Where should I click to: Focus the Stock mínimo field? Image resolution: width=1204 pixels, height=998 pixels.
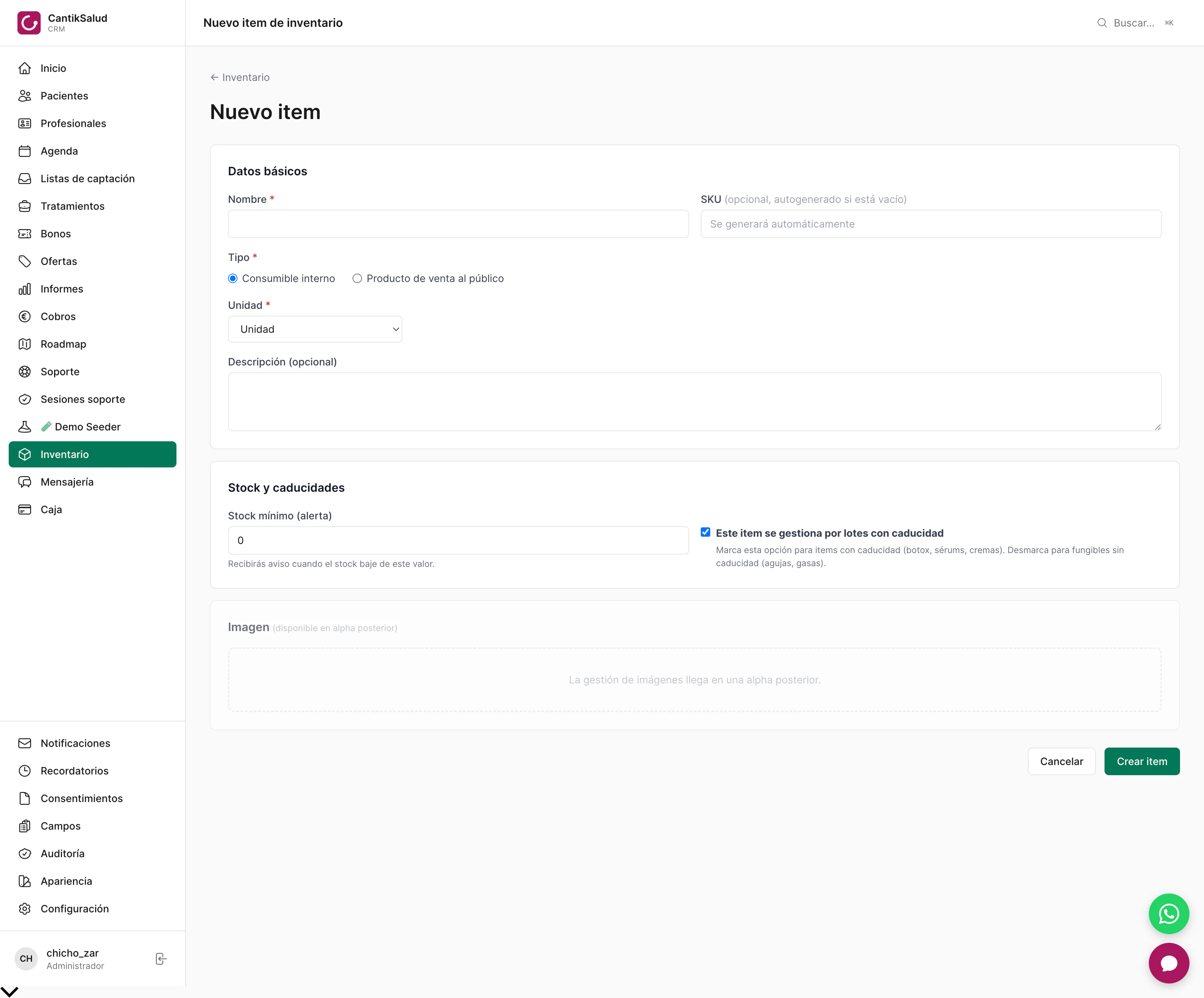[458, 540]
